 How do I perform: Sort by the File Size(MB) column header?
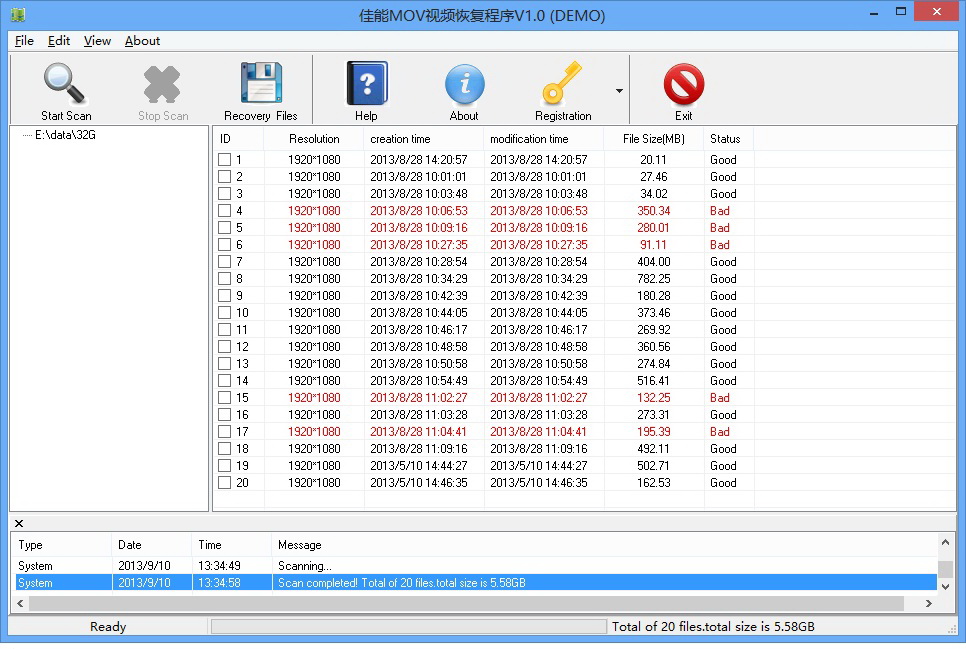click(653, 139)
